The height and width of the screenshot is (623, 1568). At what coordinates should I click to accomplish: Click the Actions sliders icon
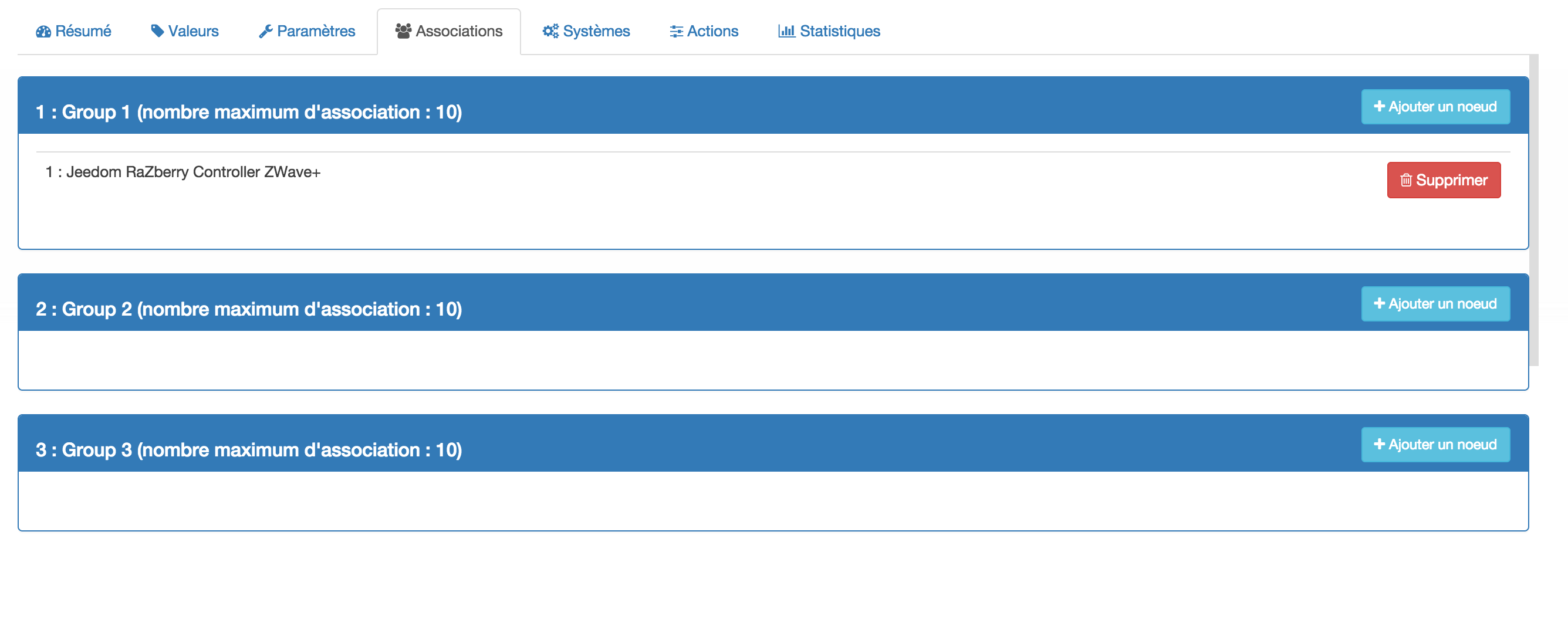pos(676,32)
